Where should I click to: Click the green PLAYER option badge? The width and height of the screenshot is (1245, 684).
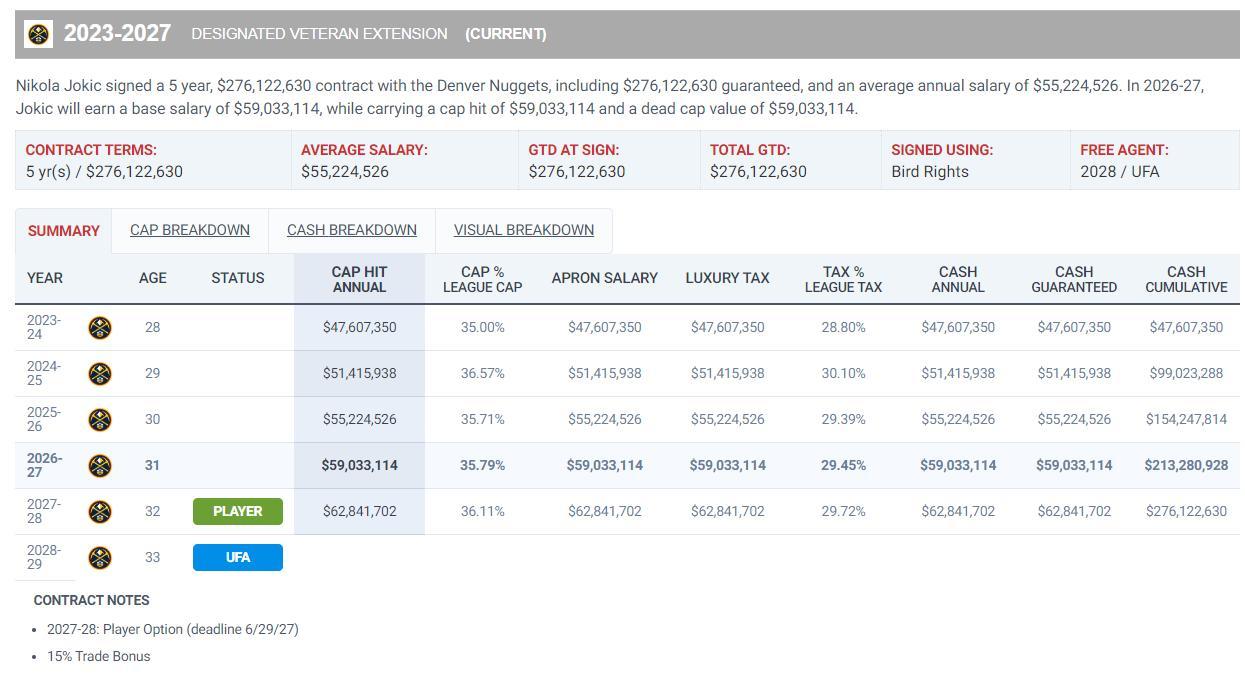[238, 511]
